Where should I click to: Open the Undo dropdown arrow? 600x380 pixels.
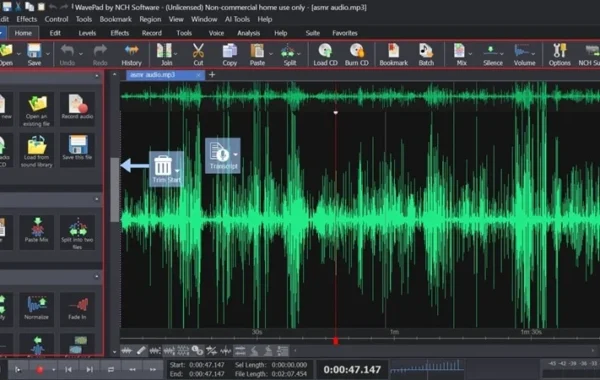click(x=81, y=54)
